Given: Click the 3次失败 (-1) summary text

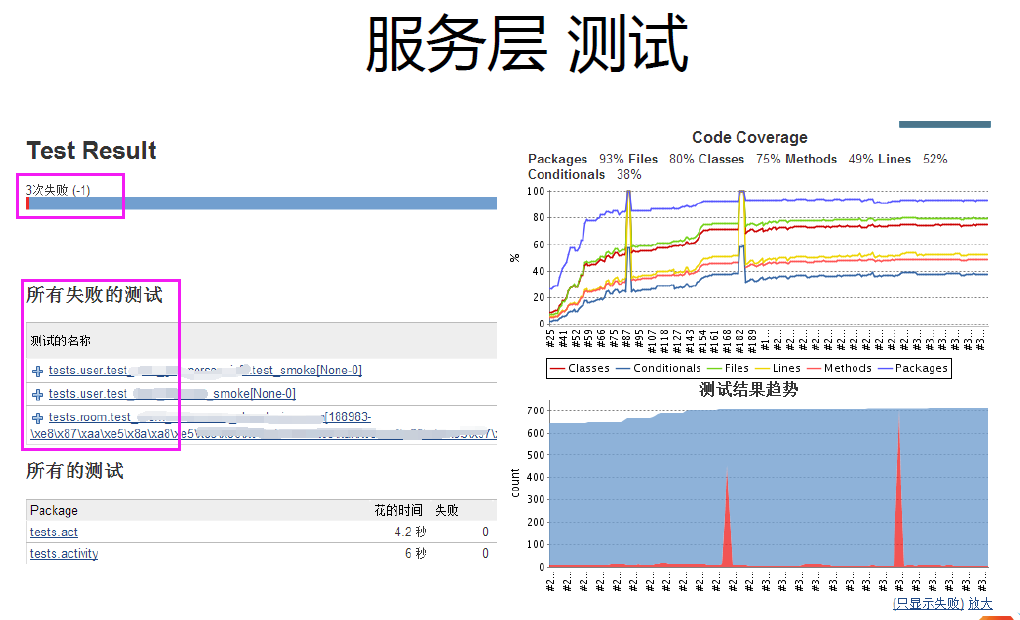Looking at the screenshot, I should tap(58, 190).
